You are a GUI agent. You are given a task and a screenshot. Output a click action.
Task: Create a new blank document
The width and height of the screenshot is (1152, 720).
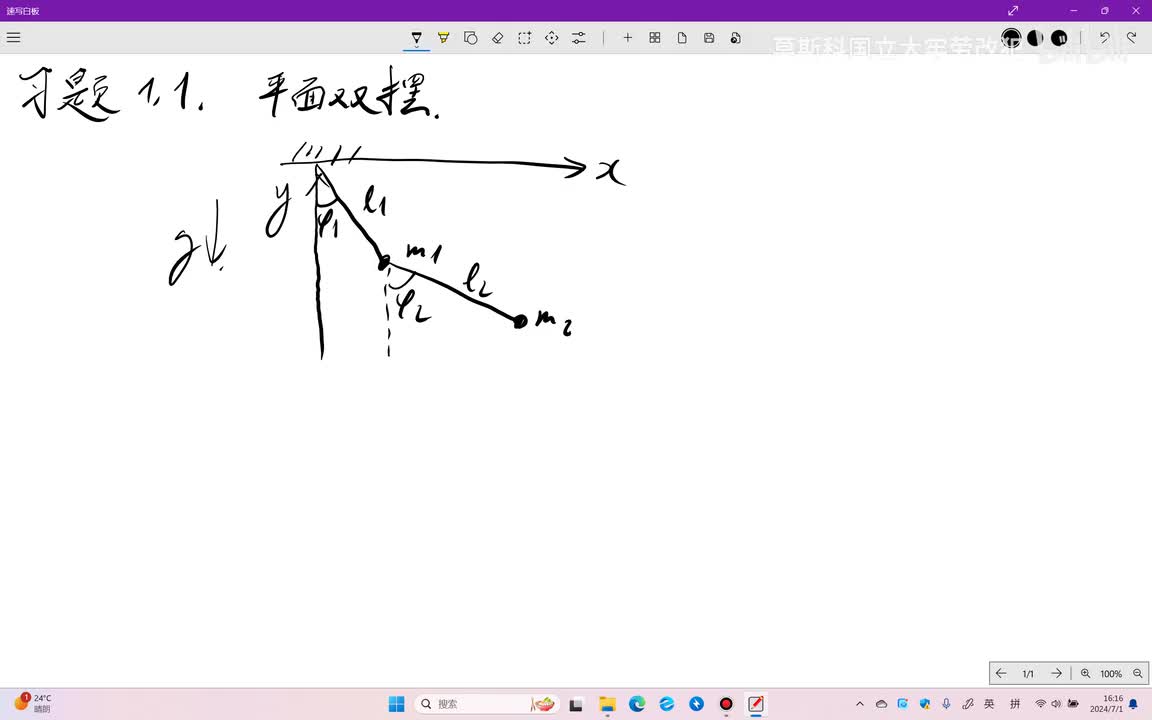[682, 37]
